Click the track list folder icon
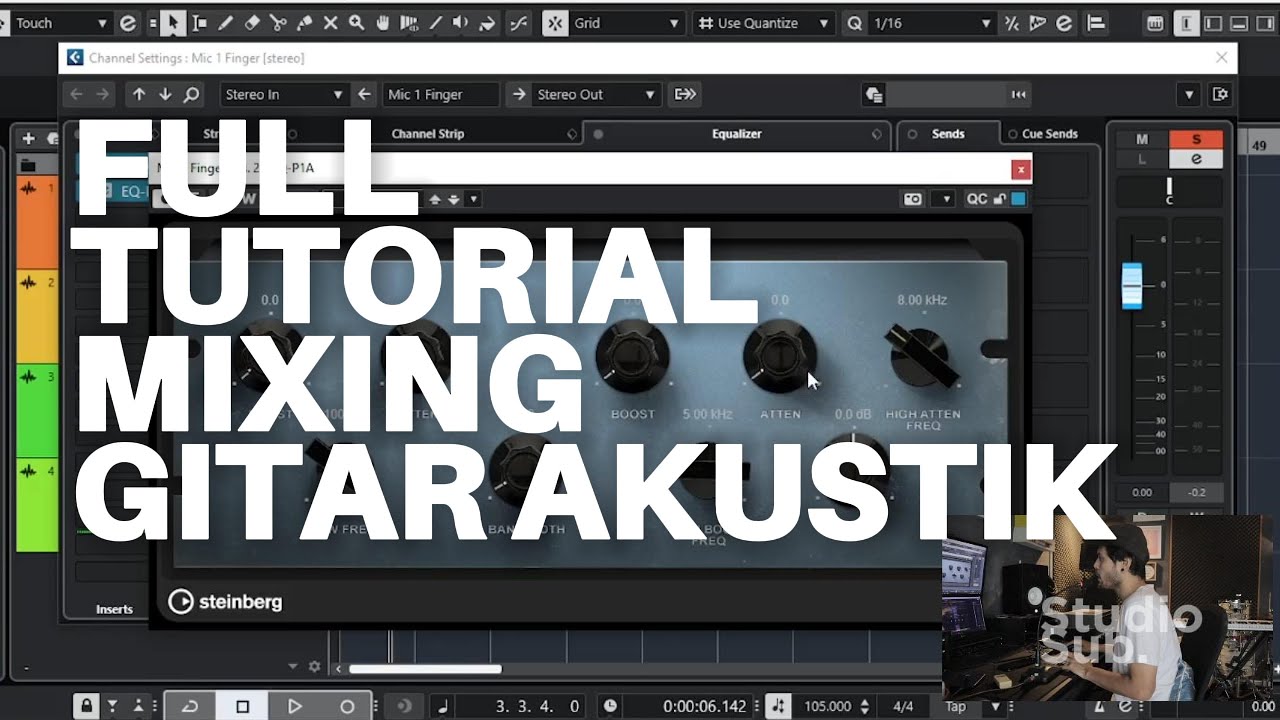Screen dimensions: 1280x720 click(x=28, y=165)
